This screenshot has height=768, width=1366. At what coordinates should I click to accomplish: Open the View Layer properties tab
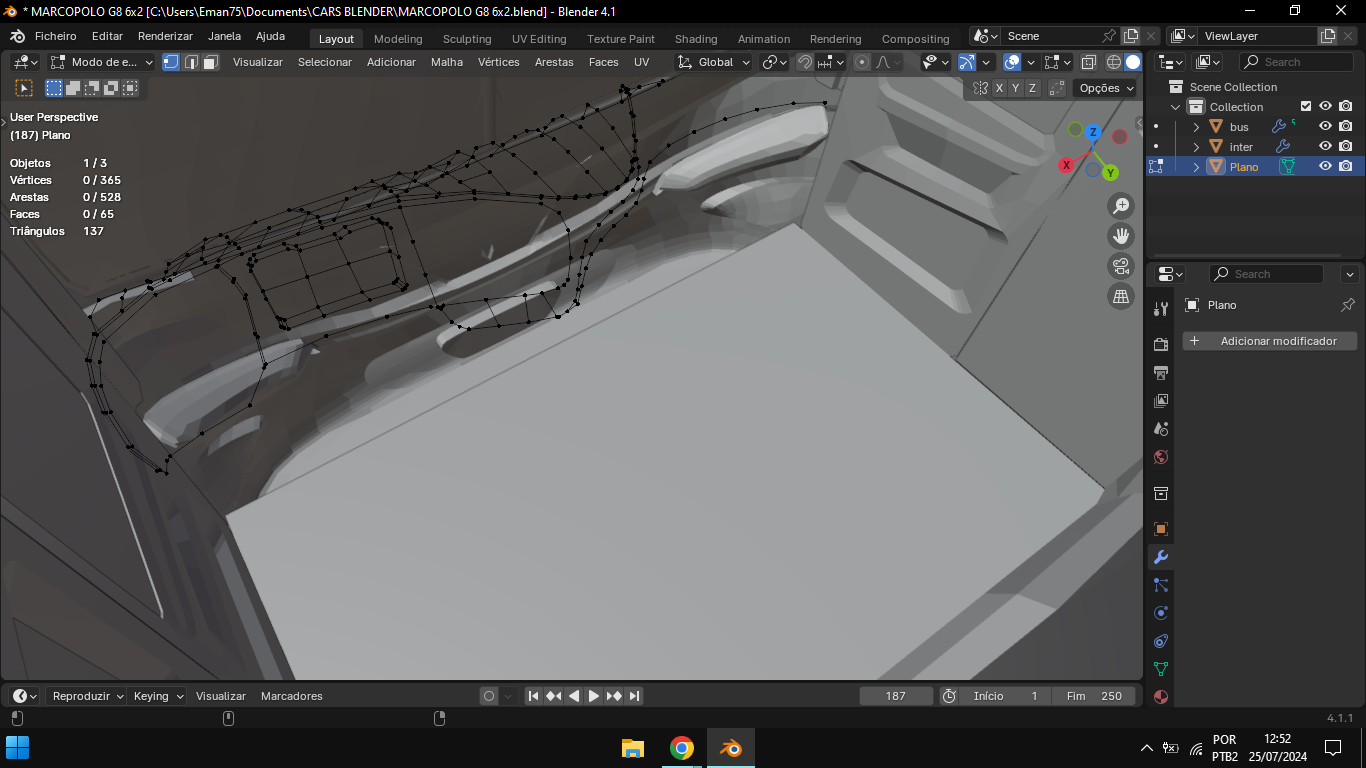(x=1161, y=401)
